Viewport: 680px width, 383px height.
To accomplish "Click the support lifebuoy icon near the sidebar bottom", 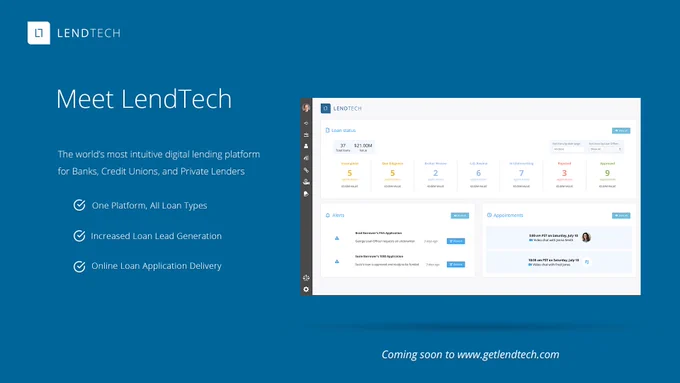I will click(306, 278).
